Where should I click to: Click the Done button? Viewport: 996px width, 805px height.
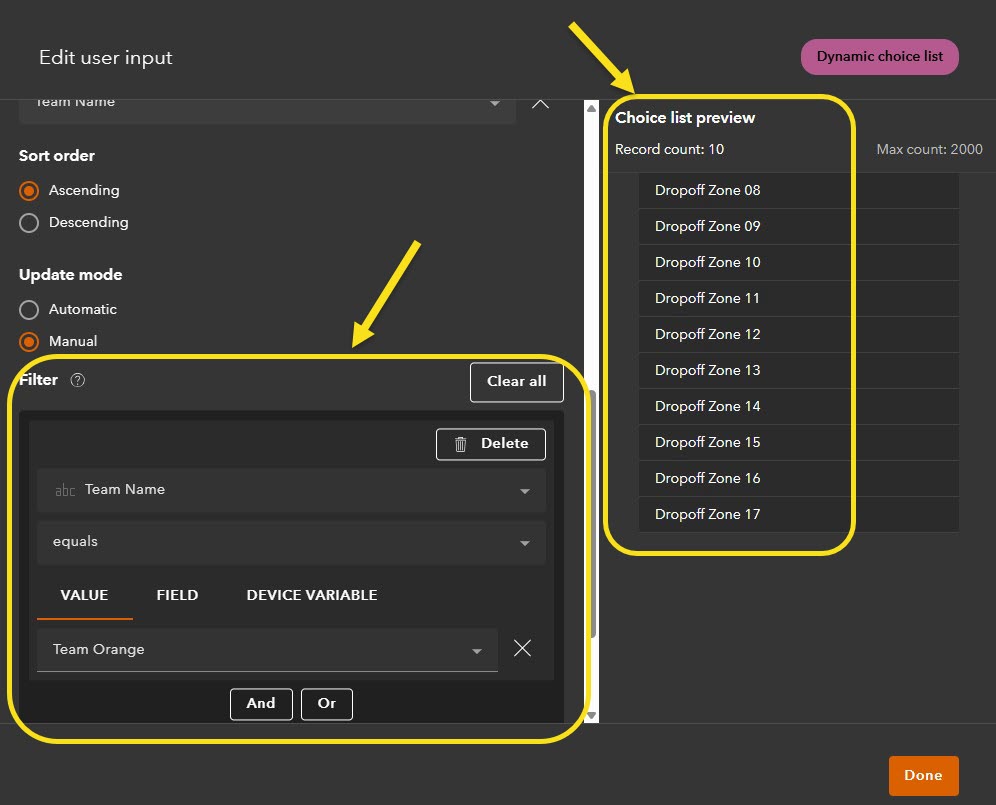point(923,775)
